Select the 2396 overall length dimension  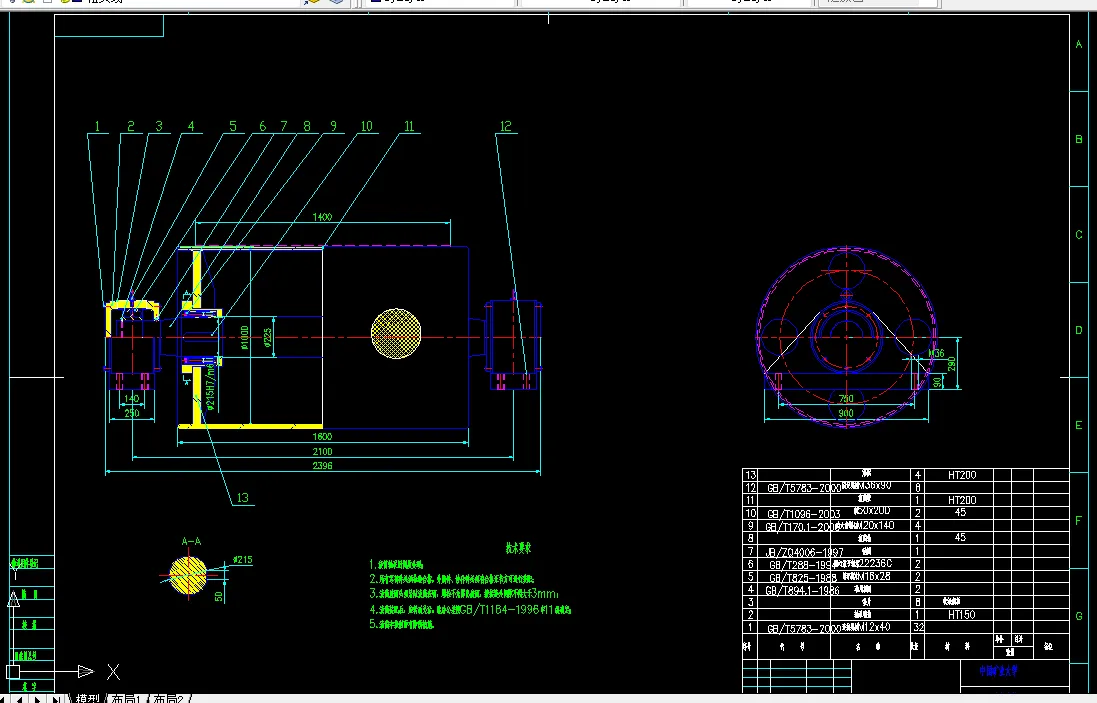pos(323,466)
